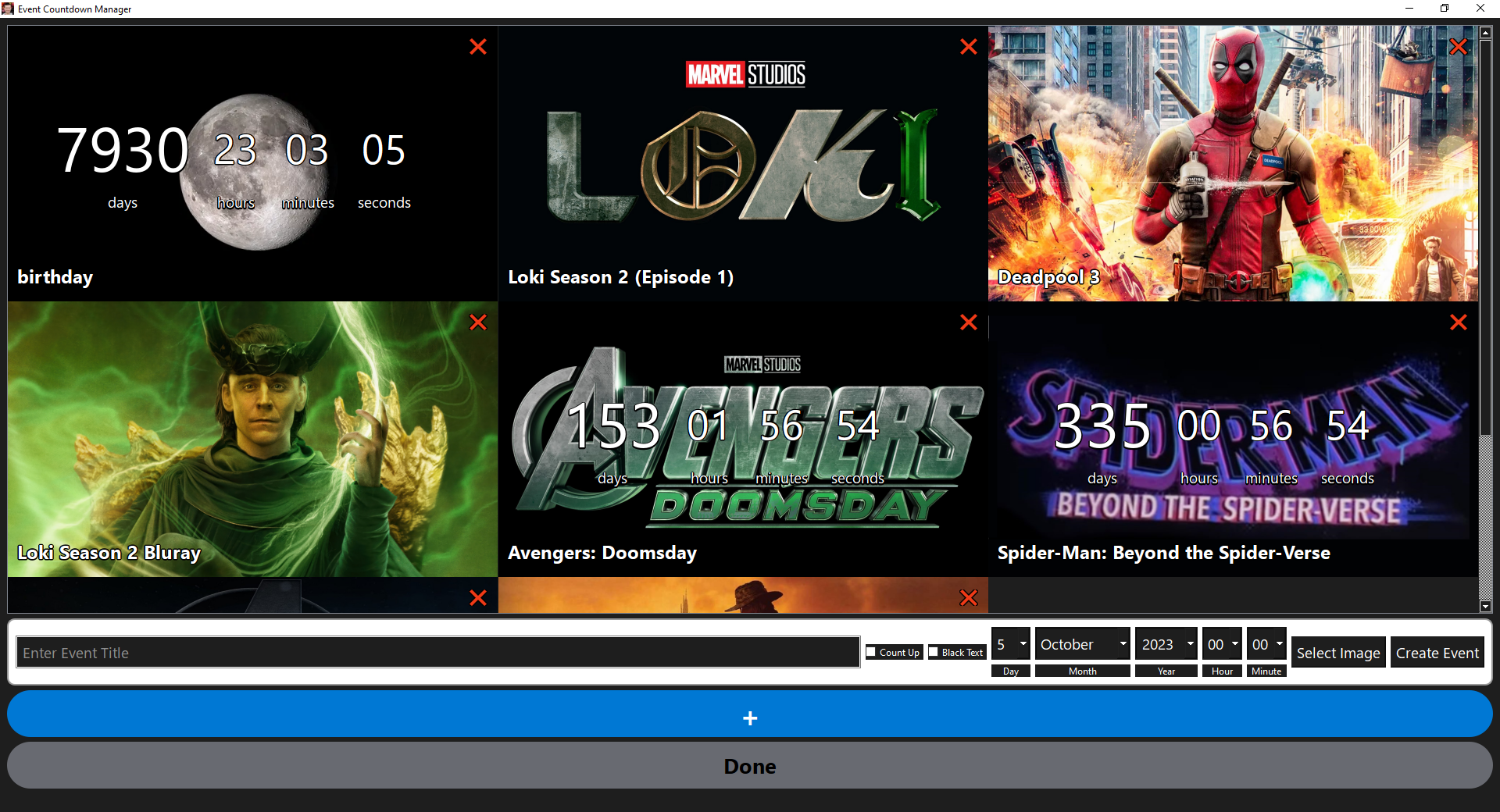This screenshot has width=1500, height=812.
Task: Click the event list scroll up arrow
Action: [1485, 33]
